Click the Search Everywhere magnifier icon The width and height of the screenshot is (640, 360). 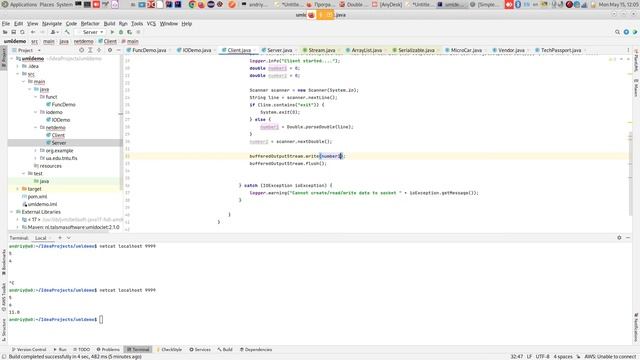pyautogui.click(x=617, y=32)
